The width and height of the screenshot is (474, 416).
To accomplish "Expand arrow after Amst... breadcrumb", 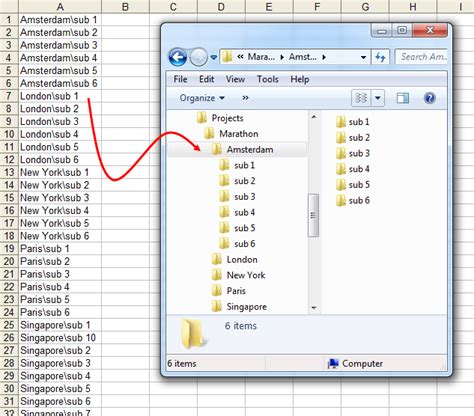I will [324, 57].
